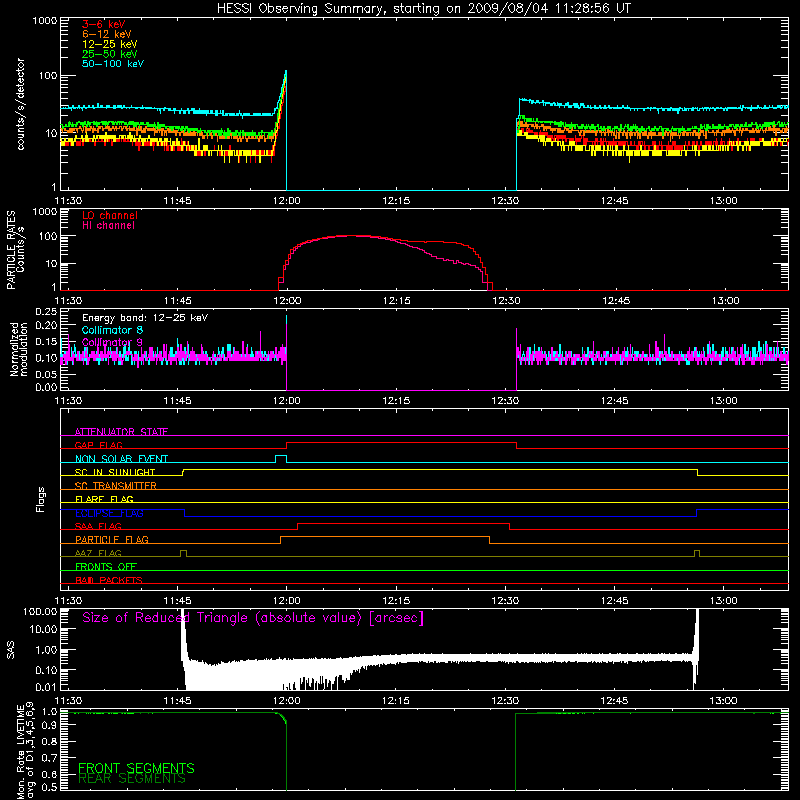The image size is (800, 800).
Task: Click the '0.25' modulation axis tick label
Action: [x=46, y=312]
